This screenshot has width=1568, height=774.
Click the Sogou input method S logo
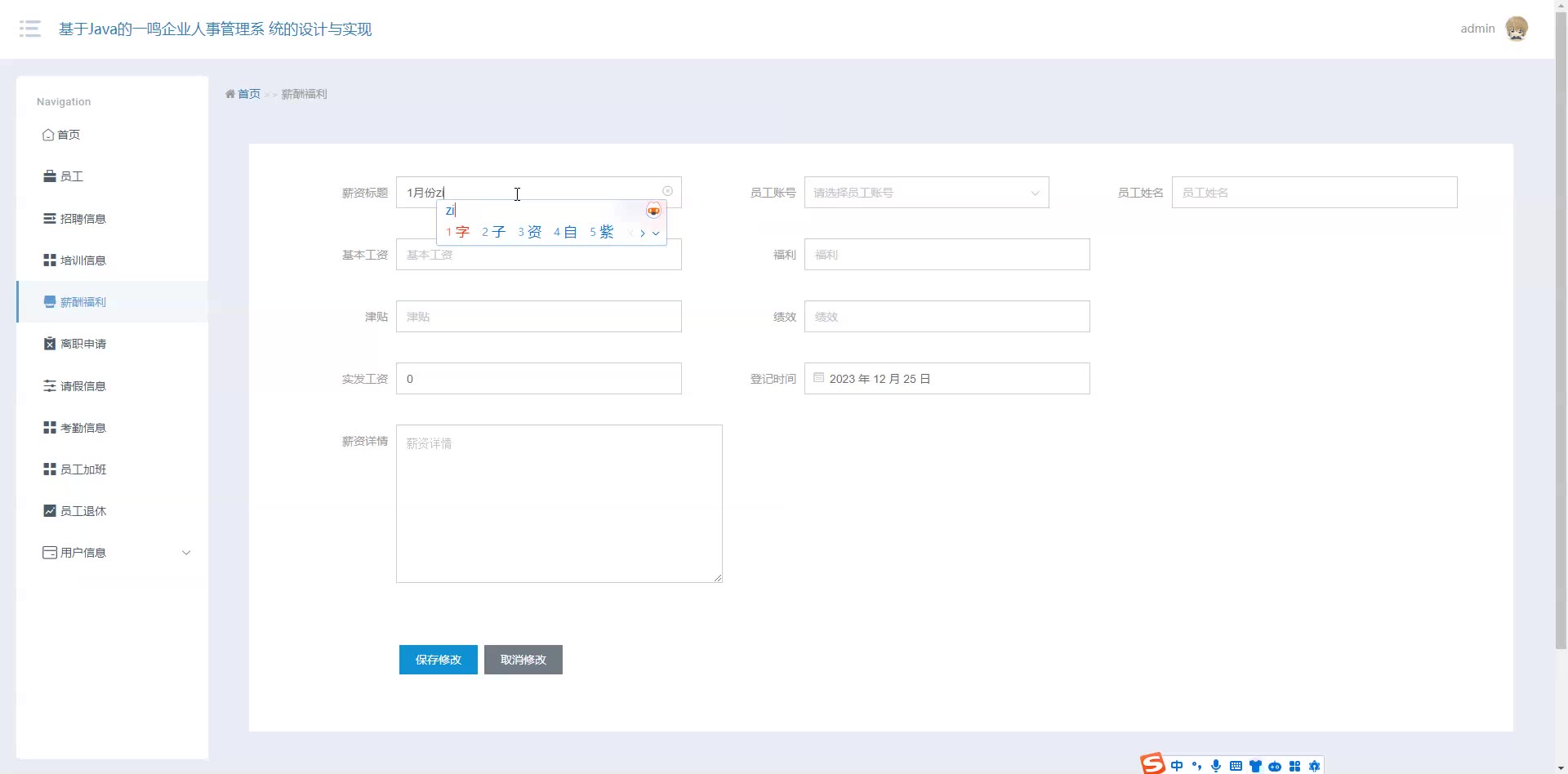click(x=1153, y=764)
